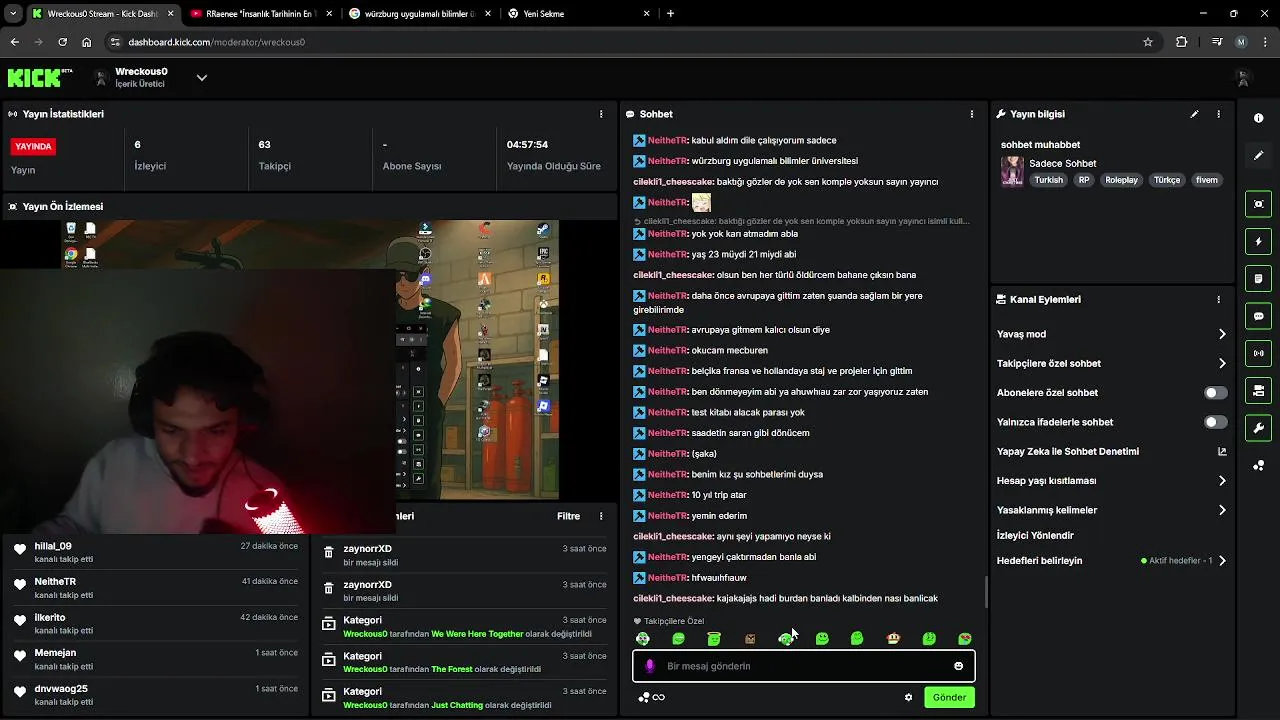Toggle the wrench stream info widget in sidebar
The image size is (1280, 720).
point(1258,428)
